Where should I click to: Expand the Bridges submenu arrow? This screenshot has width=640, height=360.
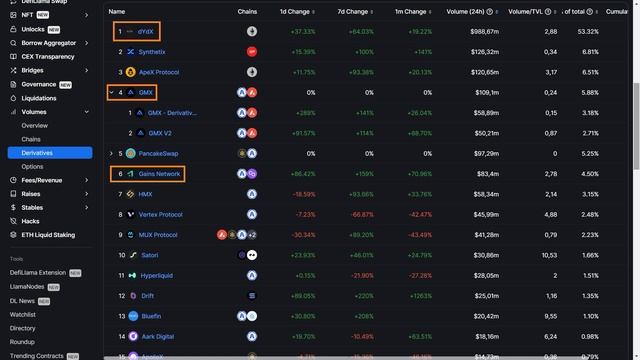coord(87,70)
